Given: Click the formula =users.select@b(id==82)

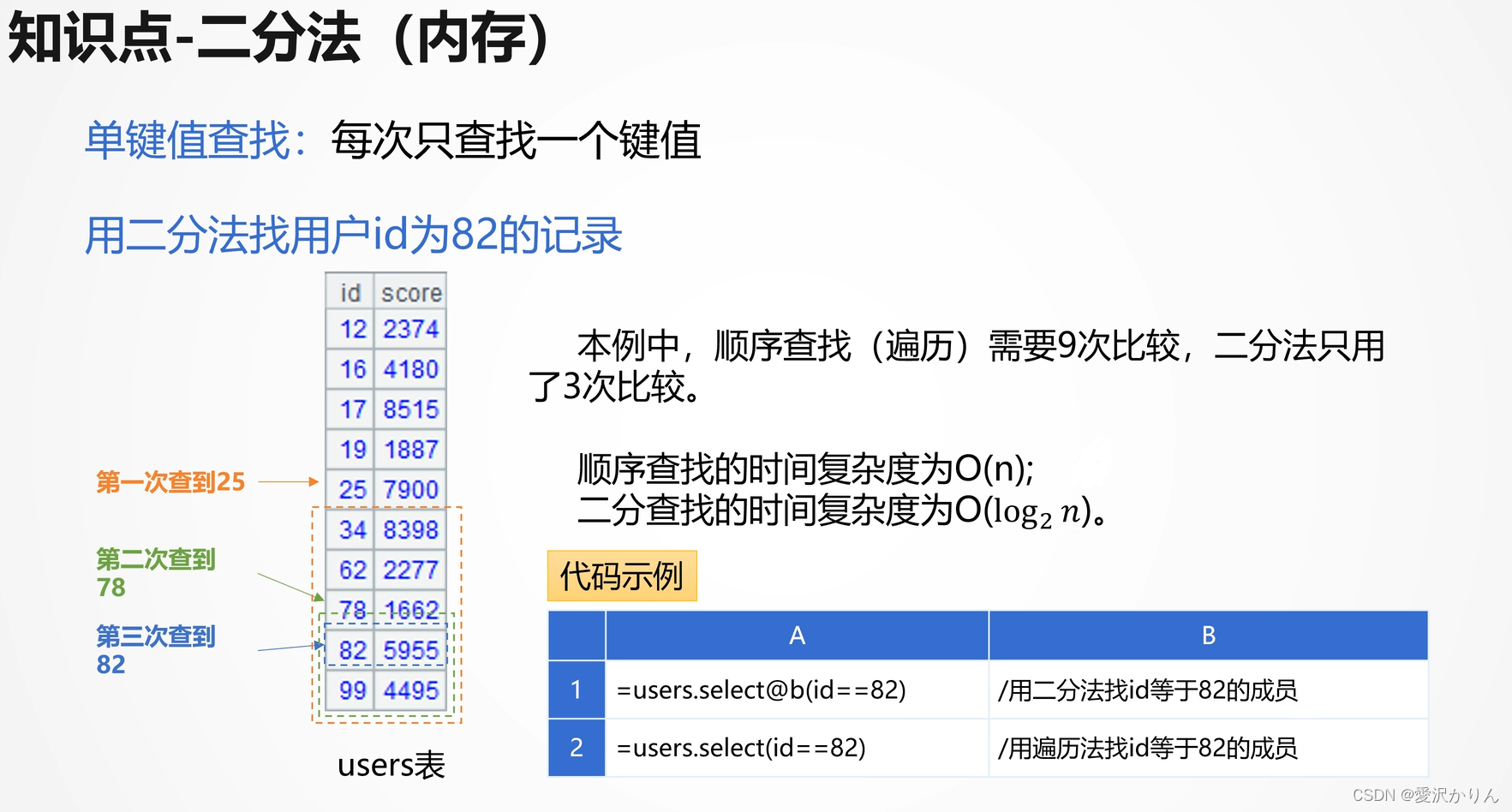Looking at the screenshot, I should click(761, 690).
